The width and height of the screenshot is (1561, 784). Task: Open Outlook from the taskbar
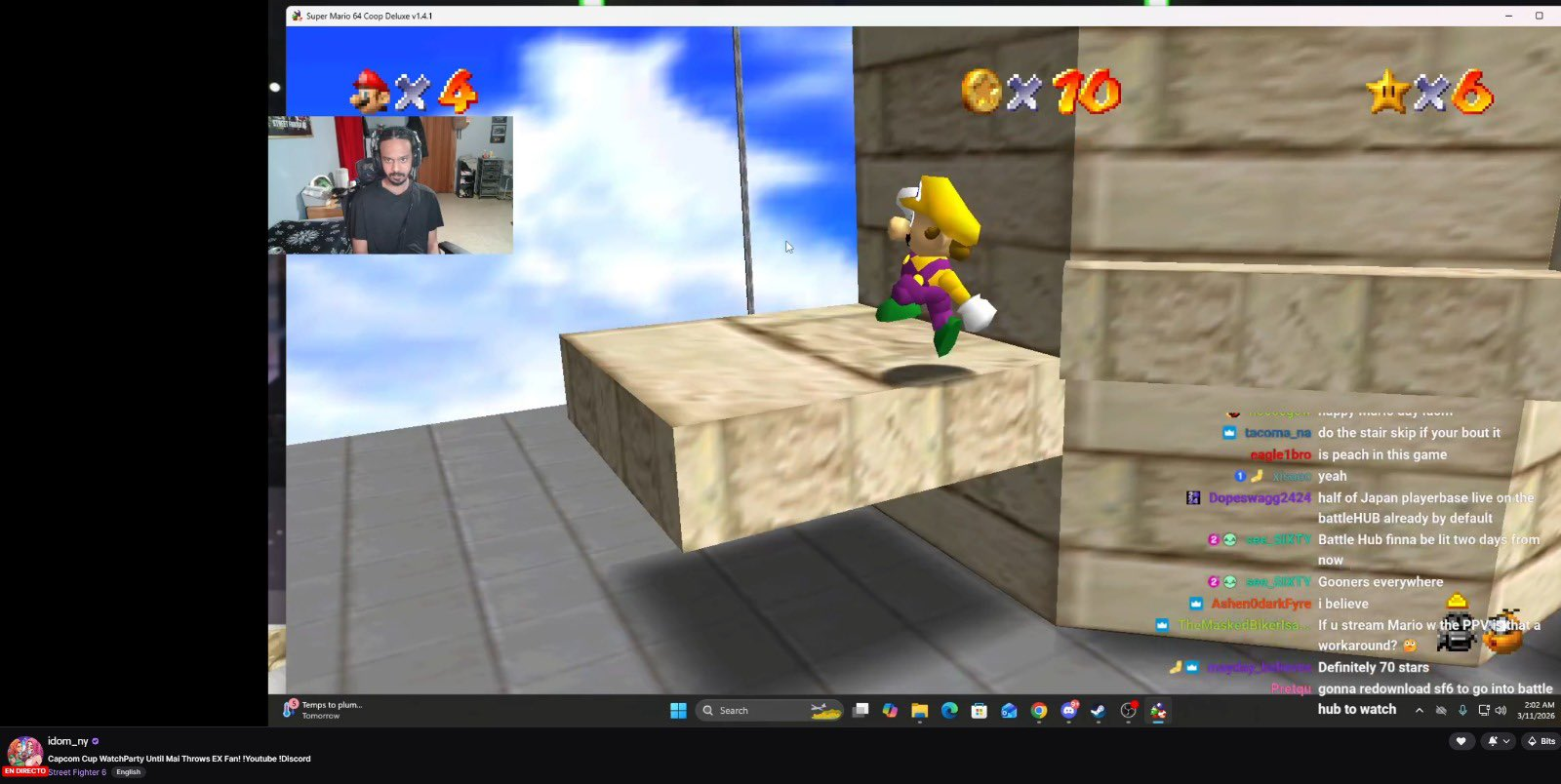[x=1009, y=711]
